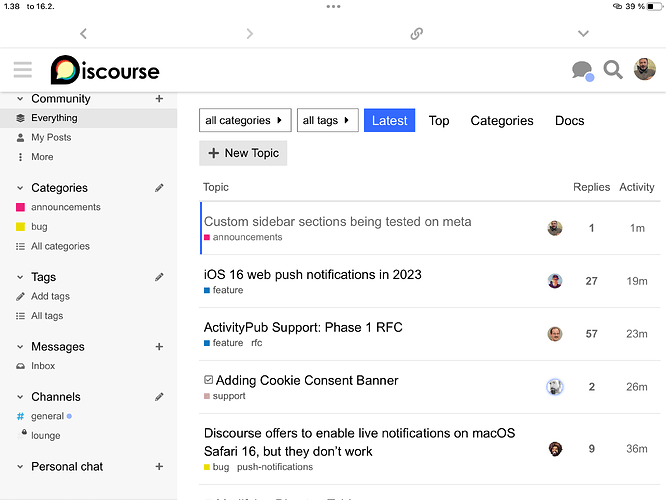
Task: Open topic iOS 16 web push notifications
Action: point(313,274)
